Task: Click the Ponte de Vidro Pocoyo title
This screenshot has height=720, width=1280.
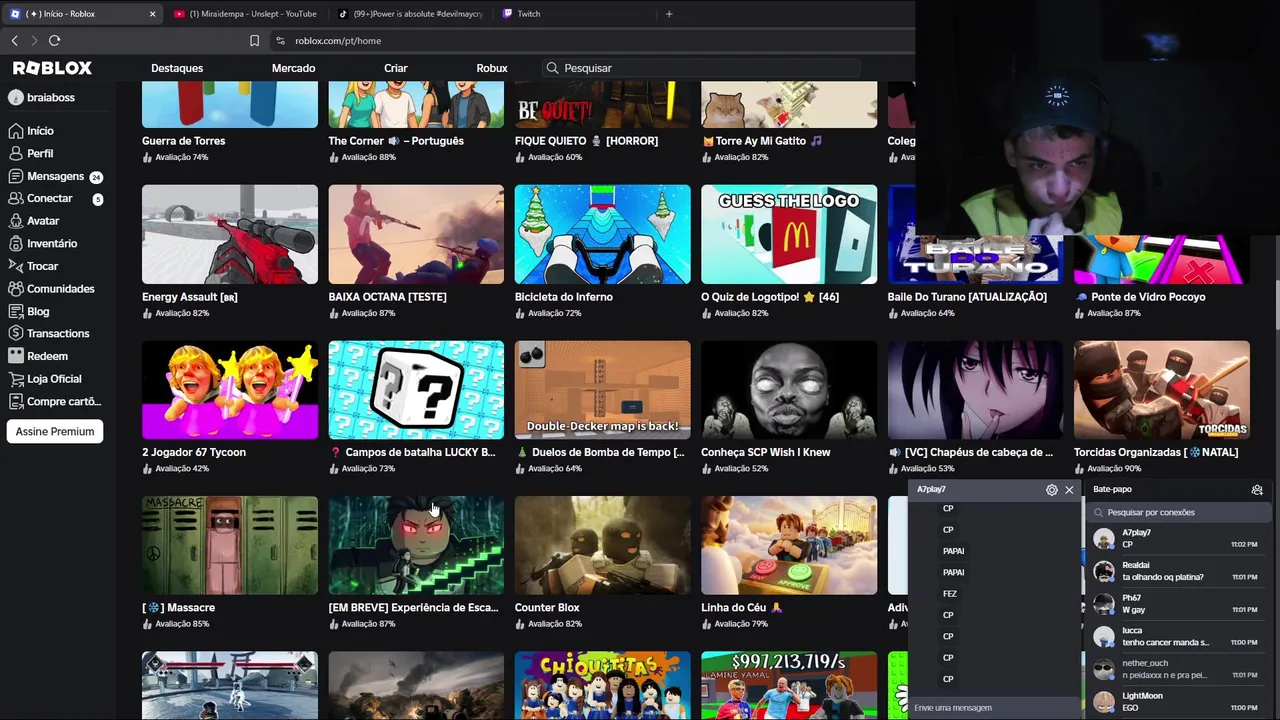Action: click(x=1140, y=297)
